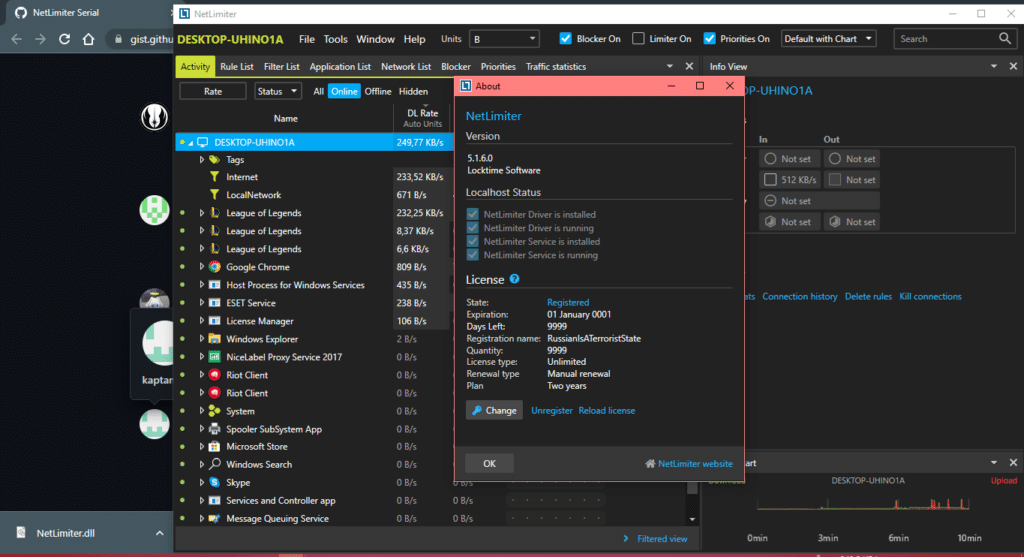This screenshot has height=557, width=1024.
Task: Select the Online filter toggle
Action: [x=344, y=91]
